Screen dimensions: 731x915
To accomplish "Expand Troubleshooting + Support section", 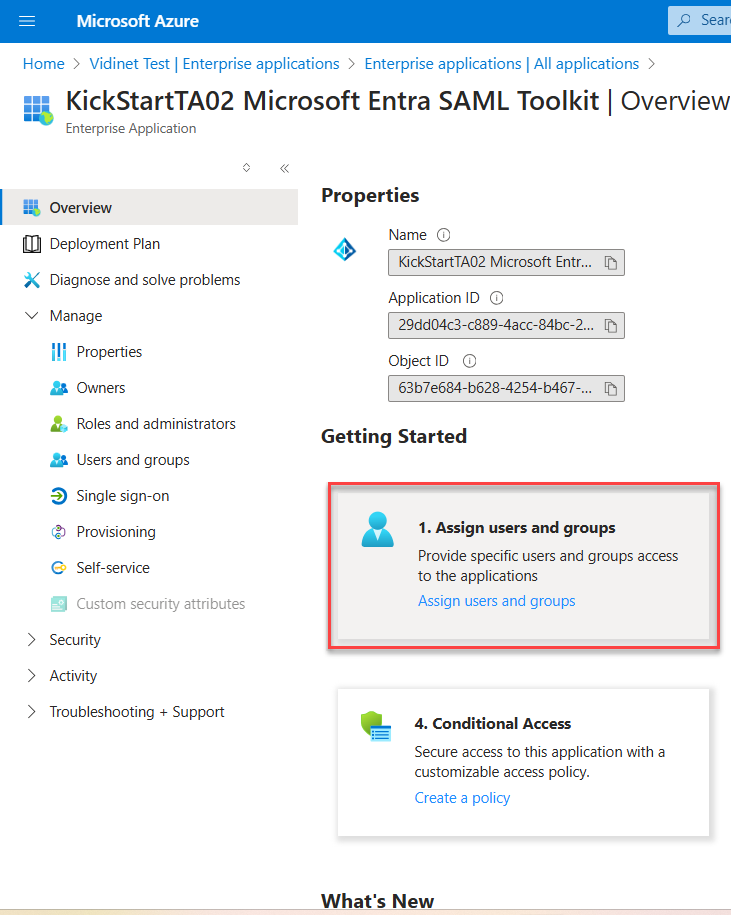I will (31, 712).
